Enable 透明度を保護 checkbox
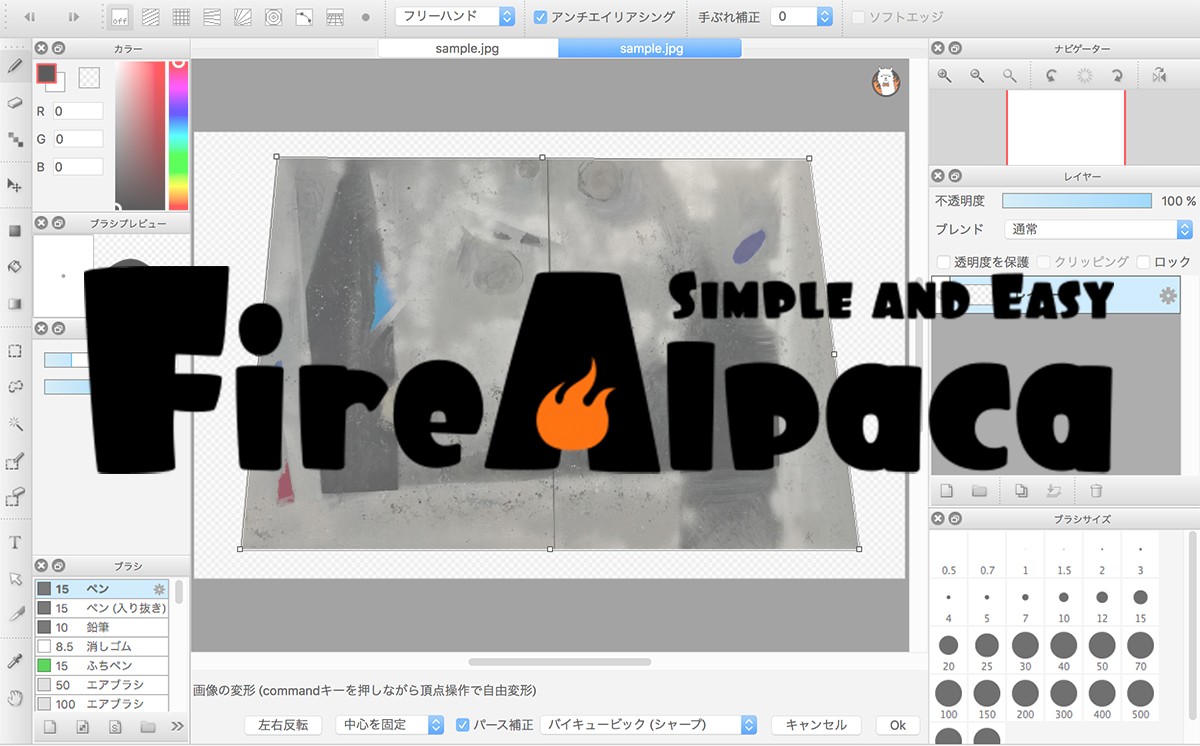Viewport: 1200px width, 746px height. 942,262
